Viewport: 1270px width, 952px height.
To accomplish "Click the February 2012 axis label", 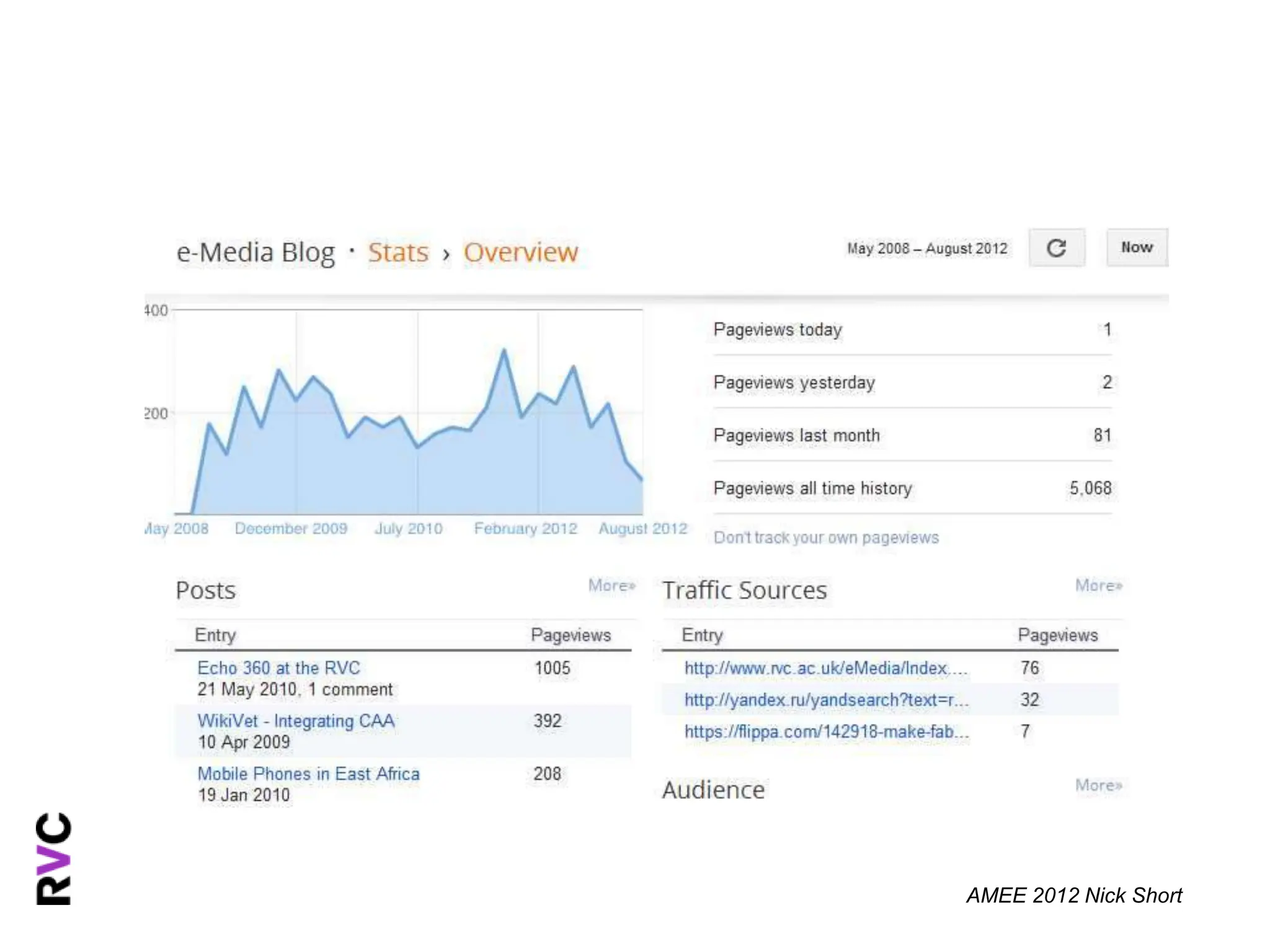I will pos(525,529).
